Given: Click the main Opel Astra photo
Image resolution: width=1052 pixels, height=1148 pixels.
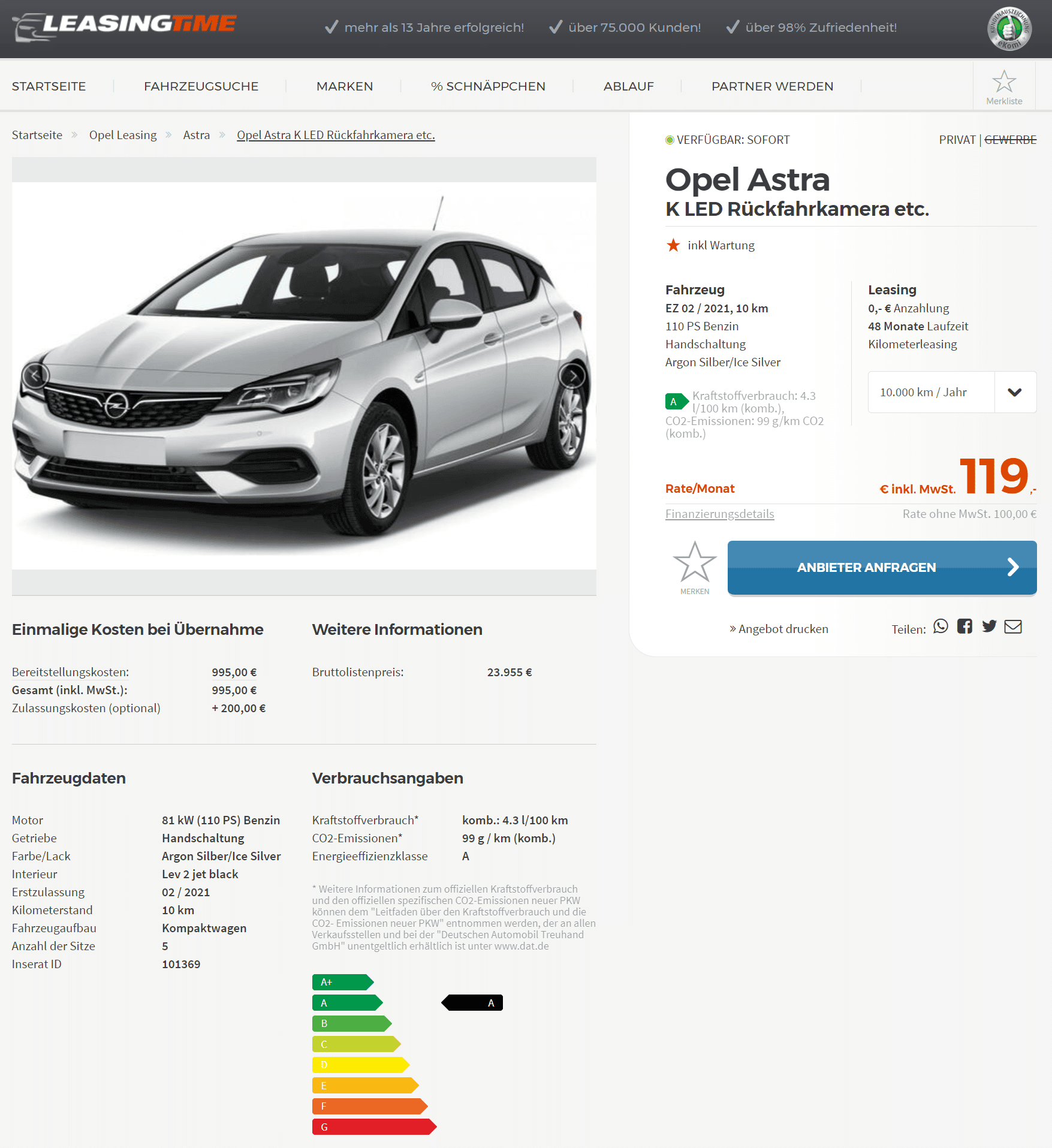Looking at the screenshot, I should point(304,376).
